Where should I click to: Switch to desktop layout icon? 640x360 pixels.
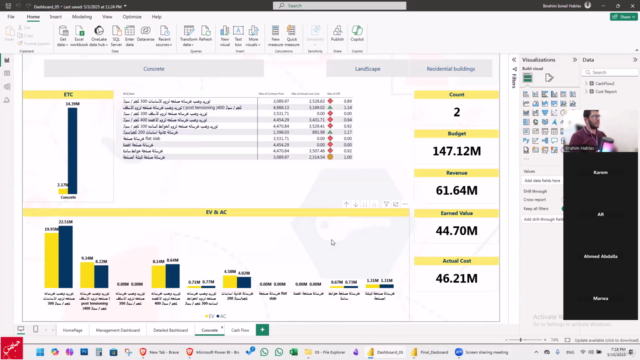(21, 329)
